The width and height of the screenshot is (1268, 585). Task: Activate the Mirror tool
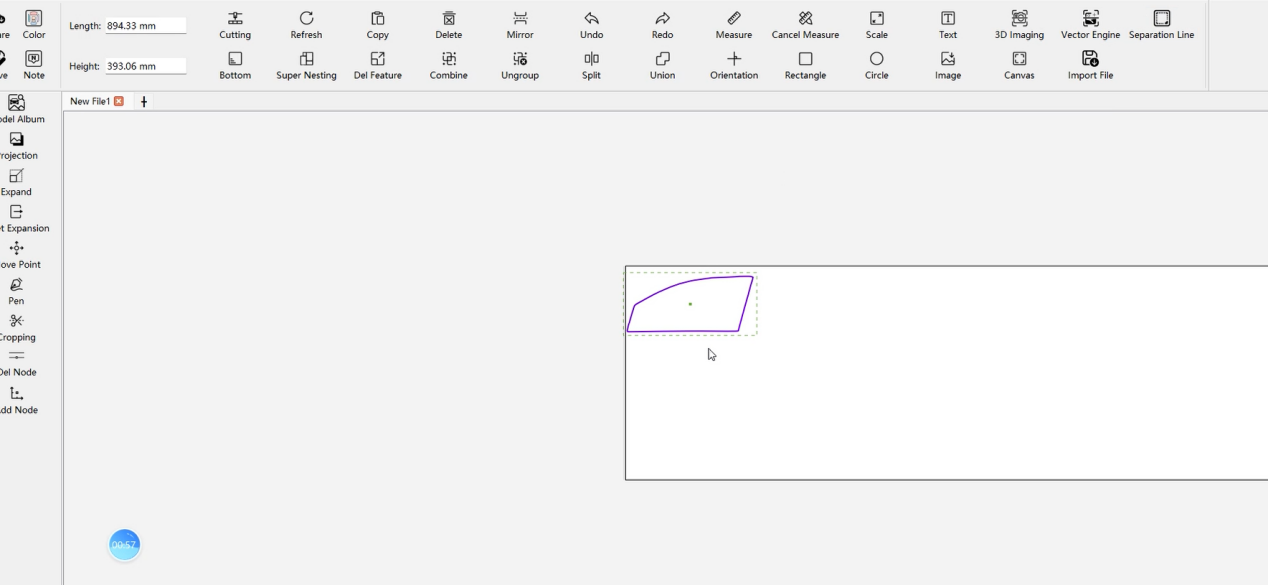(x=519, y=24)
